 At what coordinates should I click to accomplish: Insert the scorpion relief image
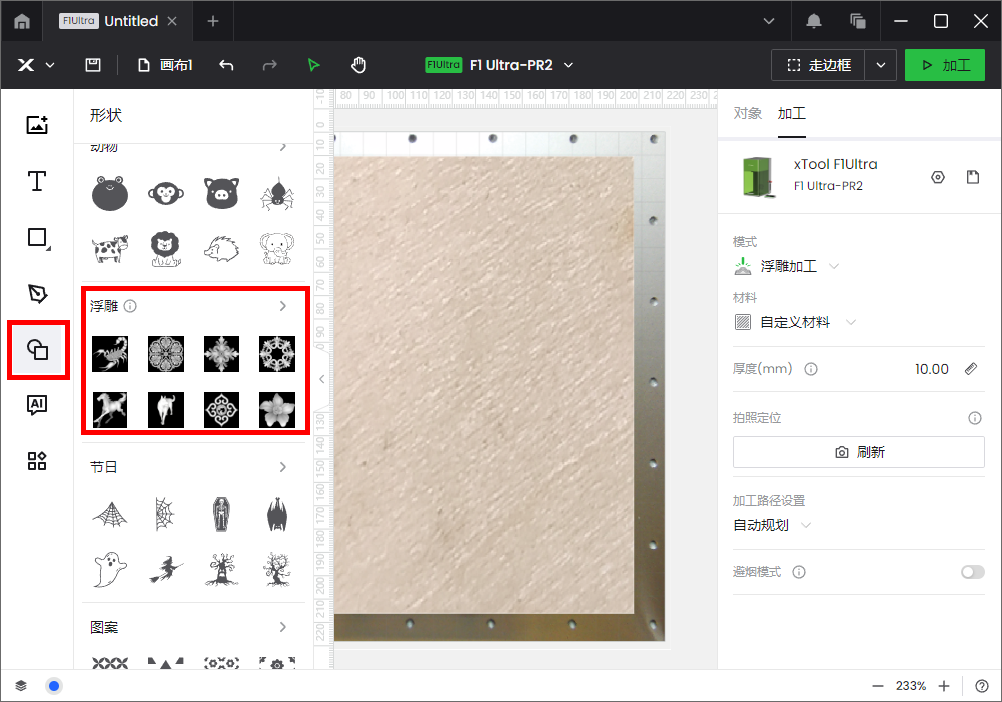110,353
